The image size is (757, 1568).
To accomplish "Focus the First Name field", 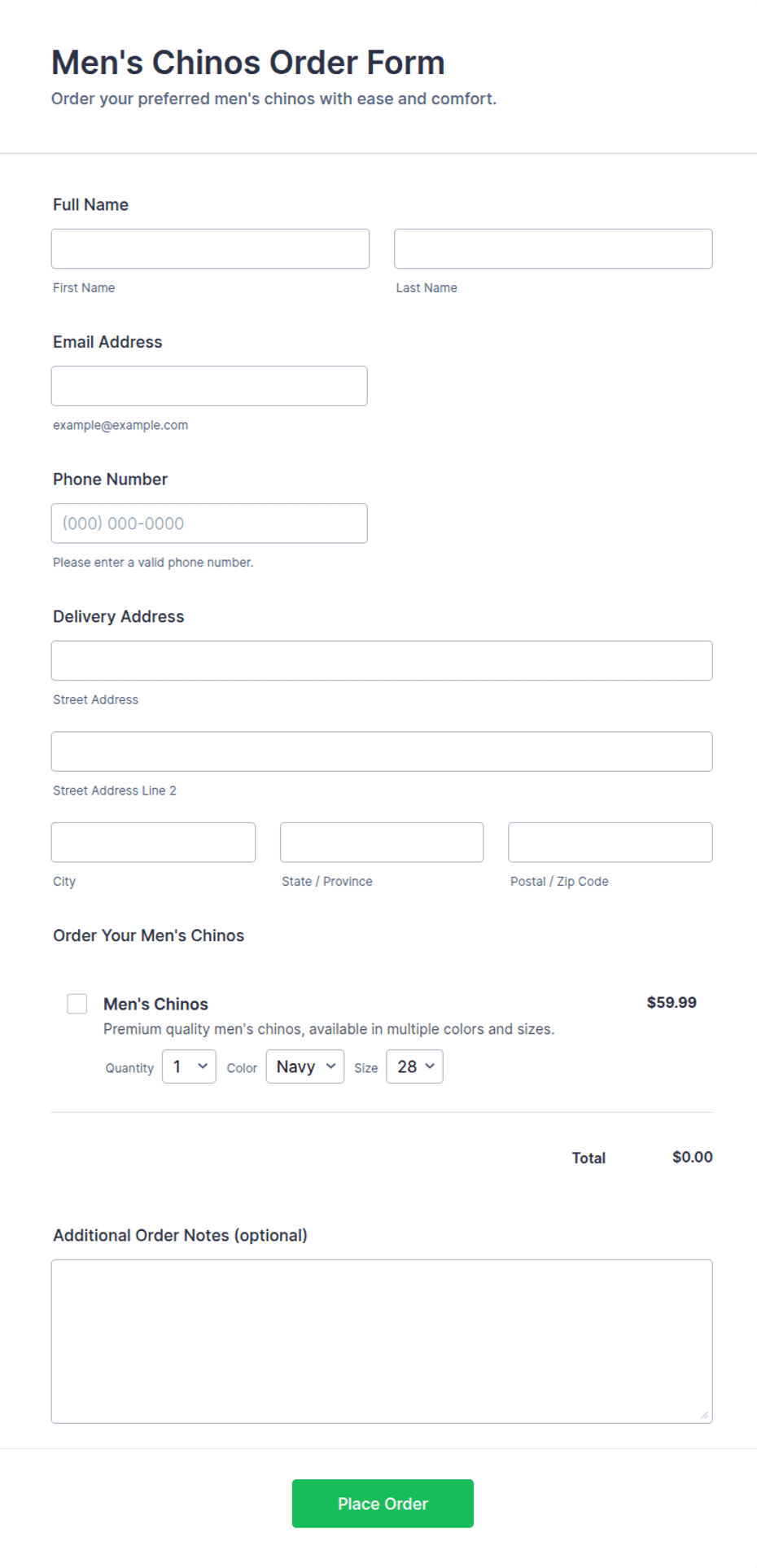I will click(x=210, y=248).
